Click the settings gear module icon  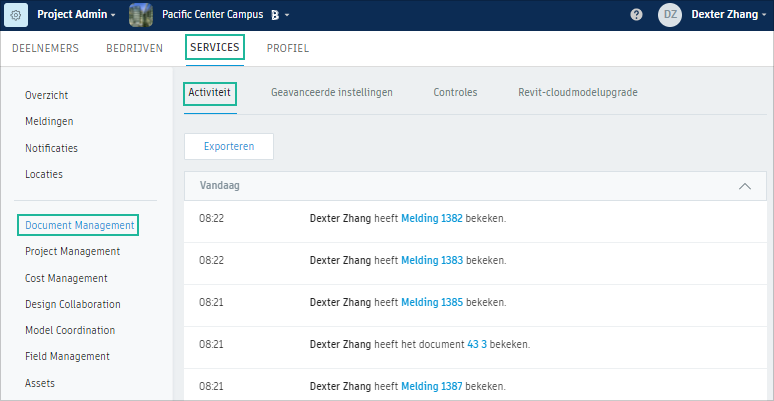click(x=16, y=15)
